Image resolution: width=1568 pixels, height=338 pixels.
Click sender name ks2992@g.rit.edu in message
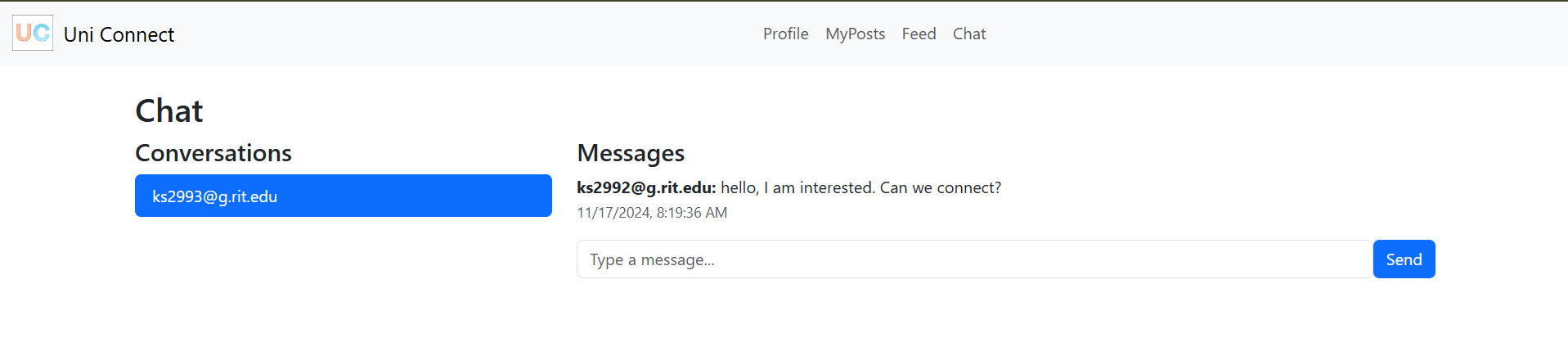click(645, 187)
